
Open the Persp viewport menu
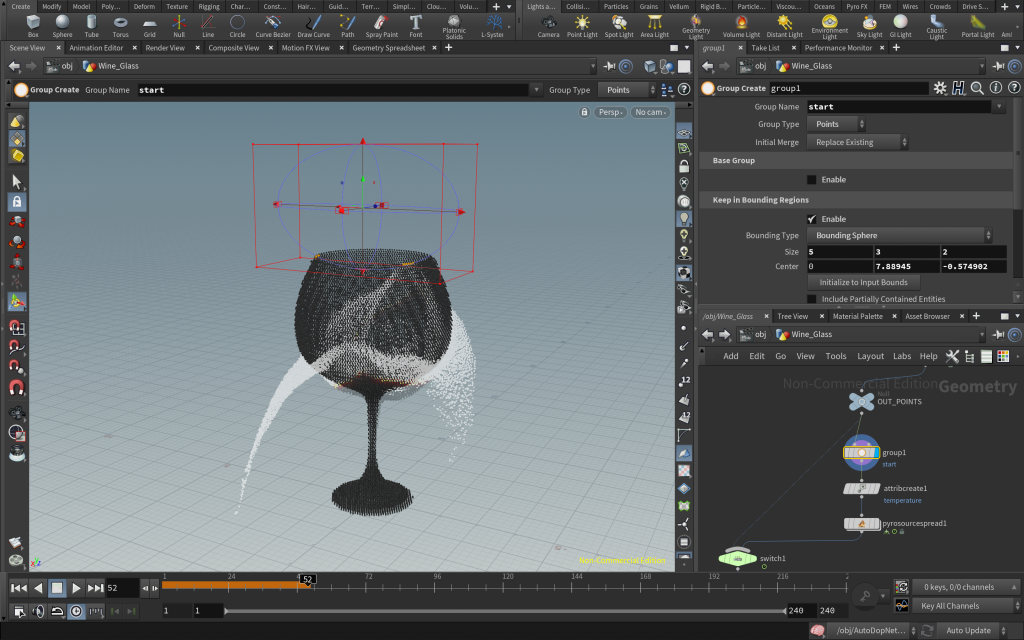point(611,112)
